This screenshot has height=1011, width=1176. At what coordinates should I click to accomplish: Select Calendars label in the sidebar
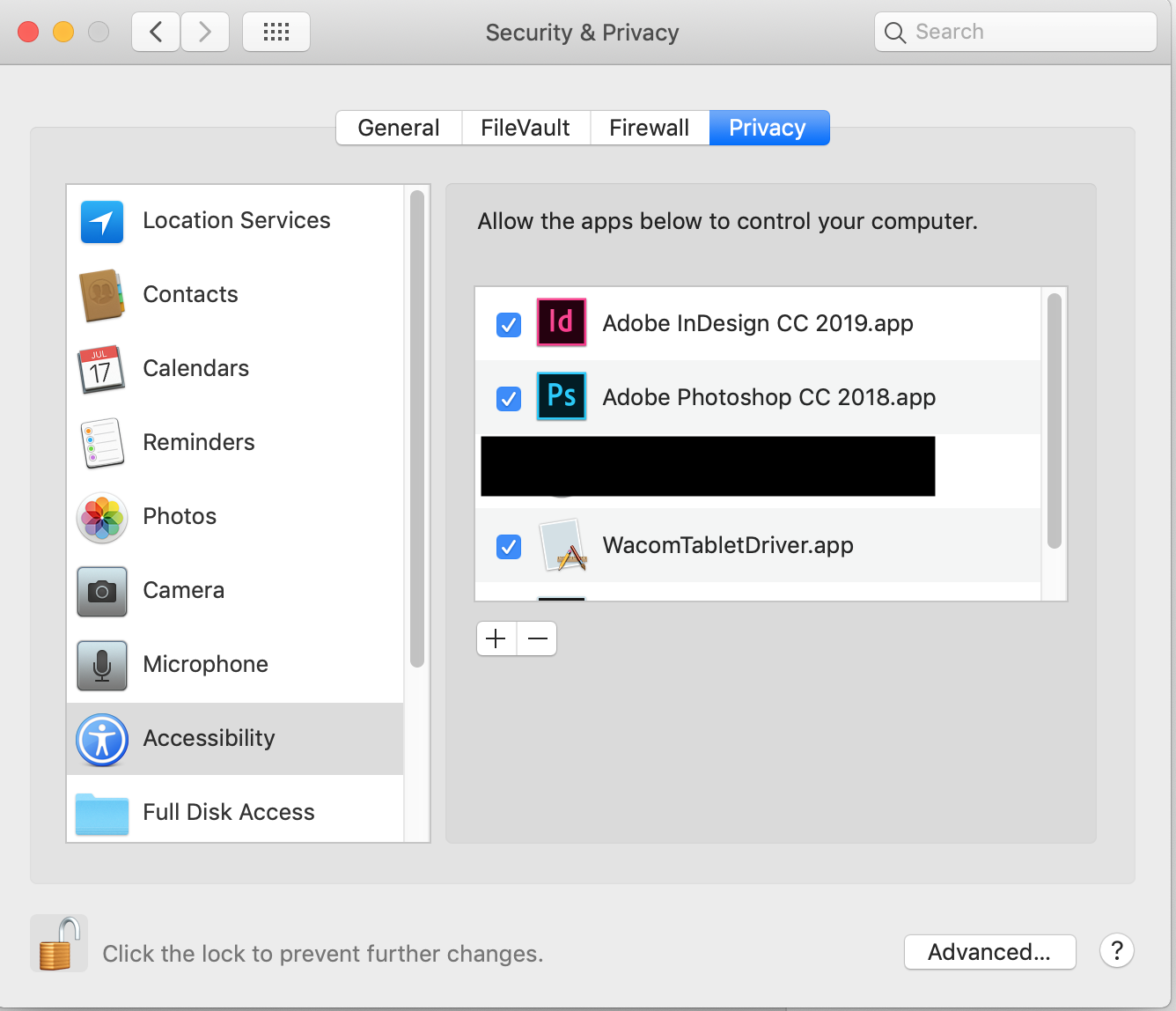(x=196, y=368)
